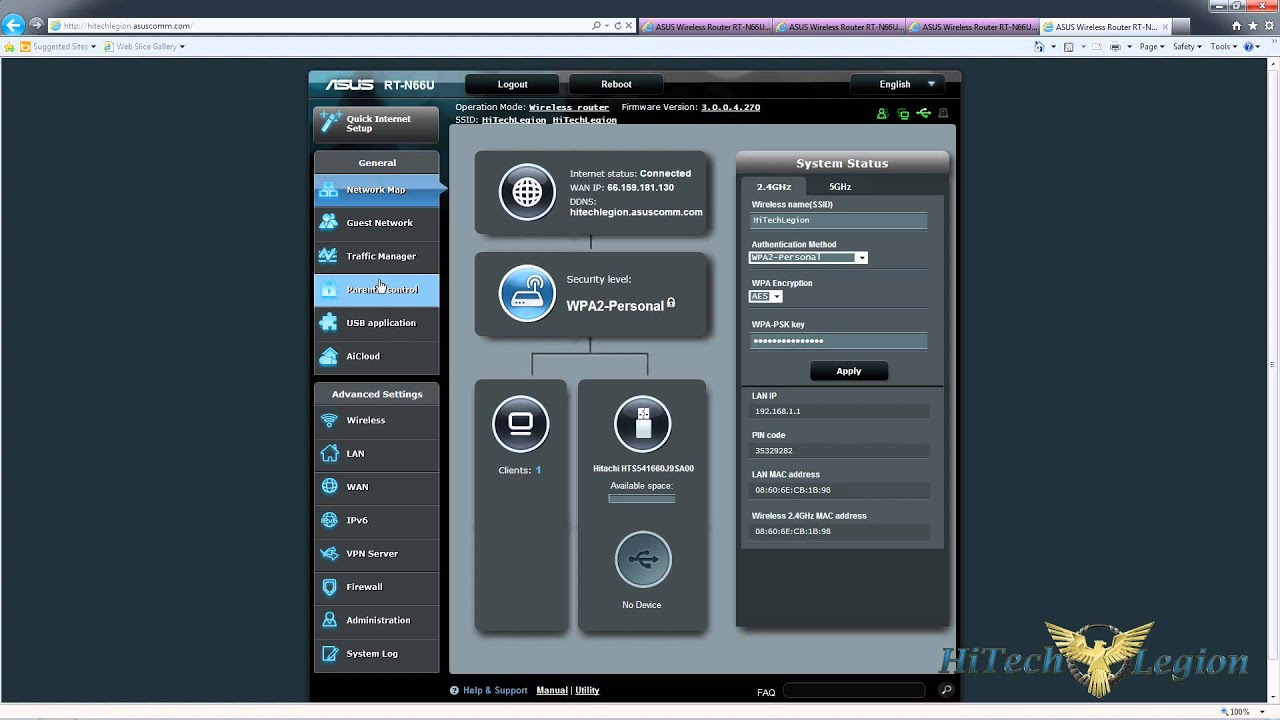This screenshot has height=720, width=1280.
Task: Click the Clients count number 1
Action: 538,470
